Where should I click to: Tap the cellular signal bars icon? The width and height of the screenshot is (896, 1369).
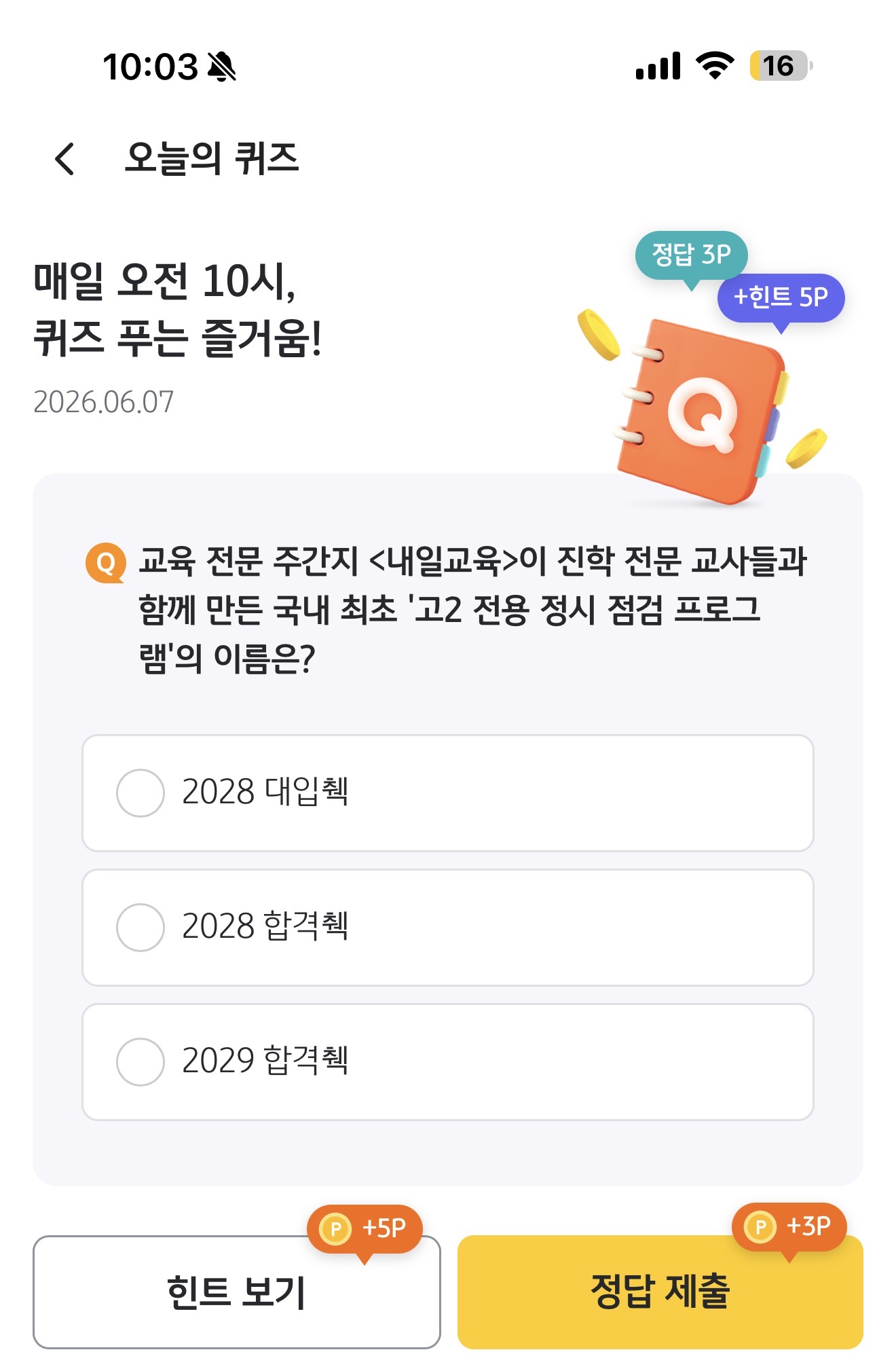[x=658, y=66]
